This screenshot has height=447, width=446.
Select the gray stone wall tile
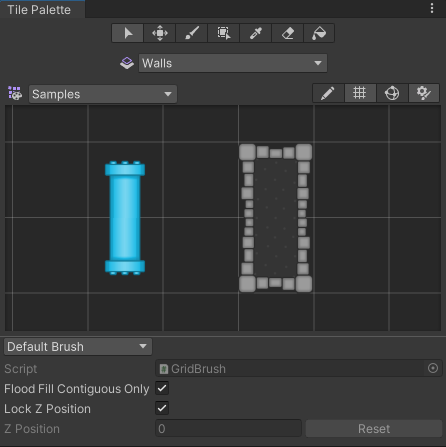coord(276,218)
